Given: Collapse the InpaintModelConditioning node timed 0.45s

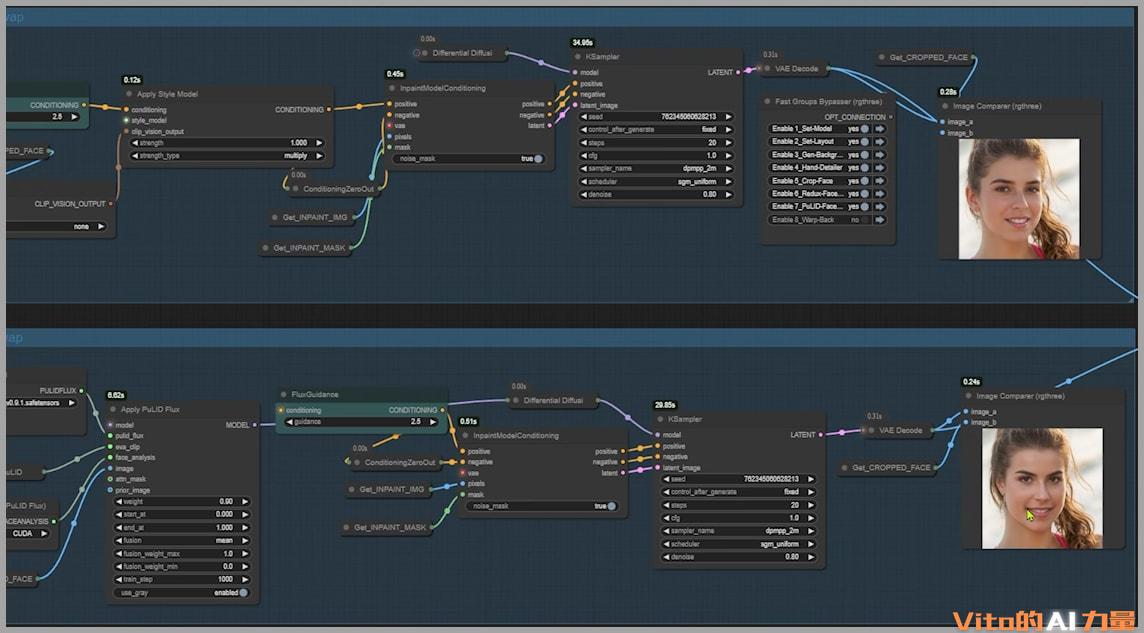Looking at the screenshot, I should tap(393, 88).
